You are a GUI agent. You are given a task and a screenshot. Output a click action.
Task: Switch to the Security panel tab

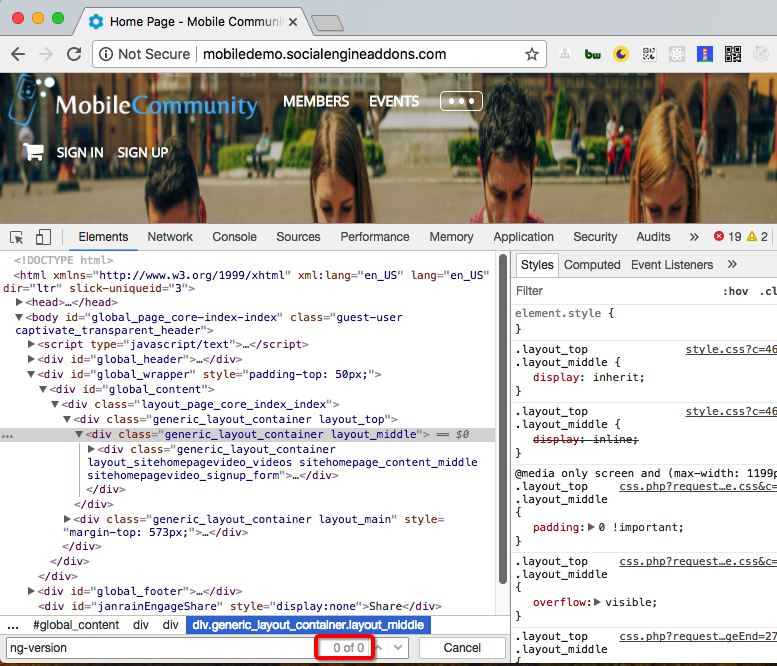[x=595, y=237]
